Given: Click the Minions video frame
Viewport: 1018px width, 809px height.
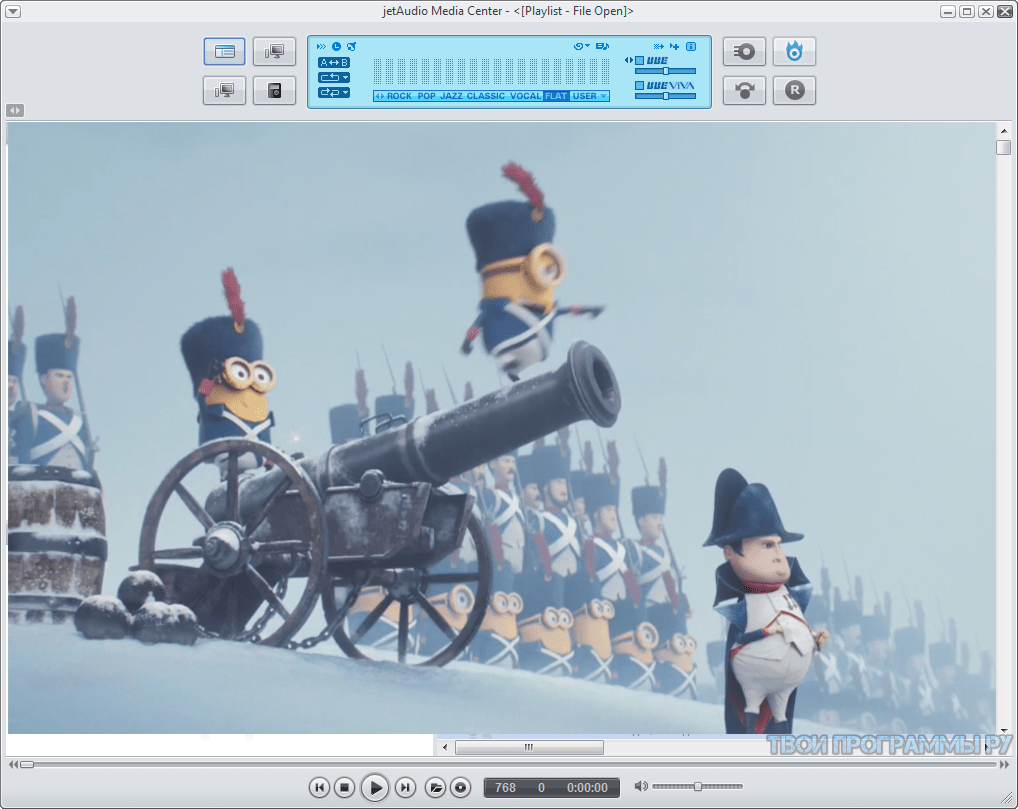Looking at the screenshot, I should (x=501, y=429).
